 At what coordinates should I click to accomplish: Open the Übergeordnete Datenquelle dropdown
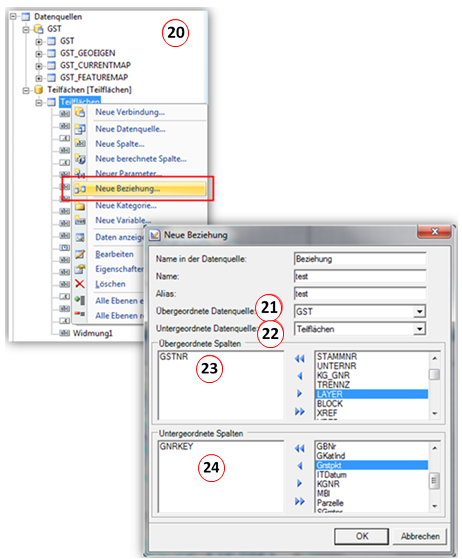420,312
